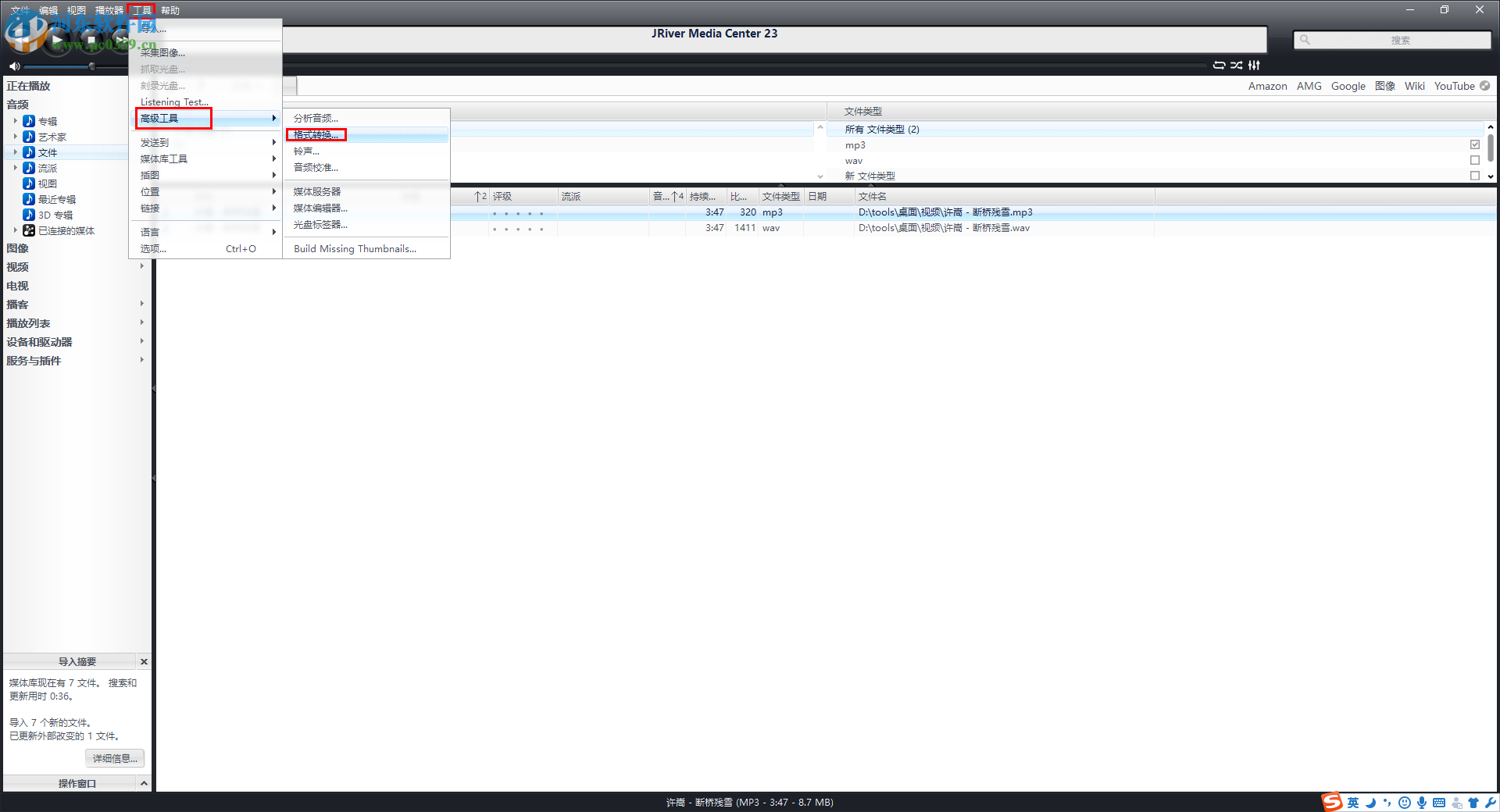This screenshot has width=1500, height=812.
Task: Select the 断桥残雪.mp3 file row
Action: click(828, 212)
